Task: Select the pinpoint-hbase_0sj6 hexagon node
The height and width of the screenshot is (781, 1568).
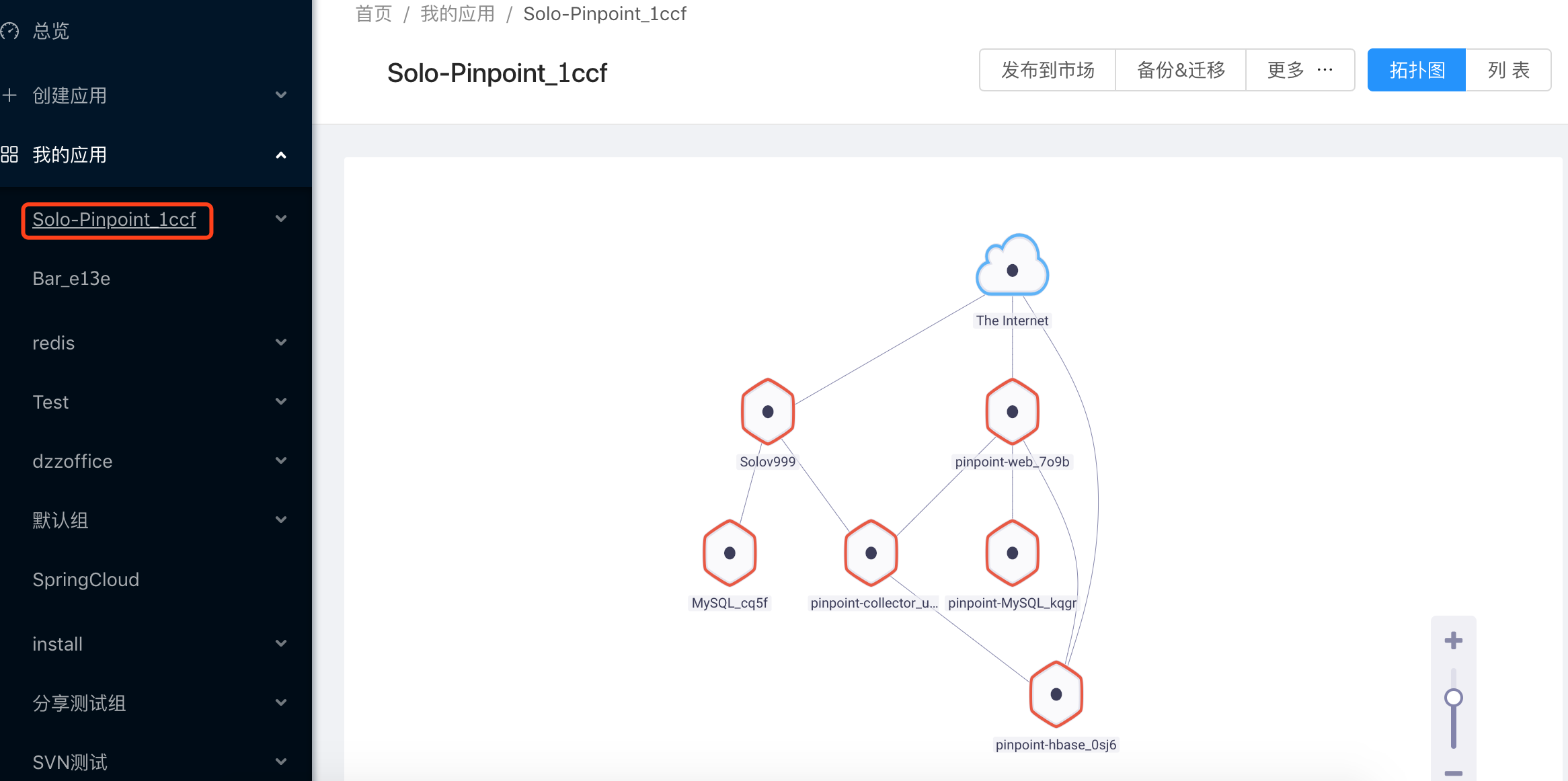Action: point(1056,694)
